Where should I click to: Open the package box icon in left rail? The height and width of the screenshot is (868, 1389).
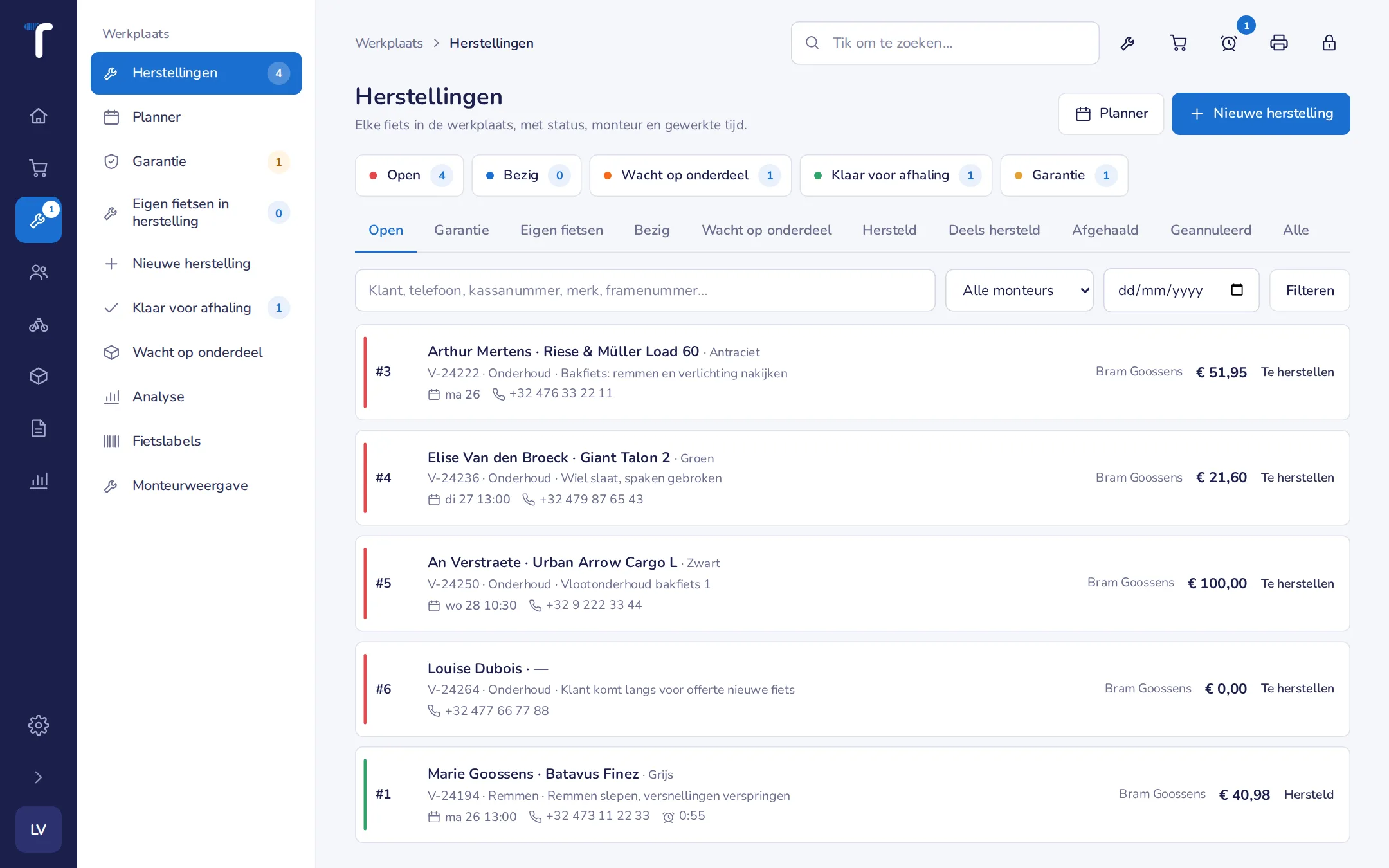39,376
